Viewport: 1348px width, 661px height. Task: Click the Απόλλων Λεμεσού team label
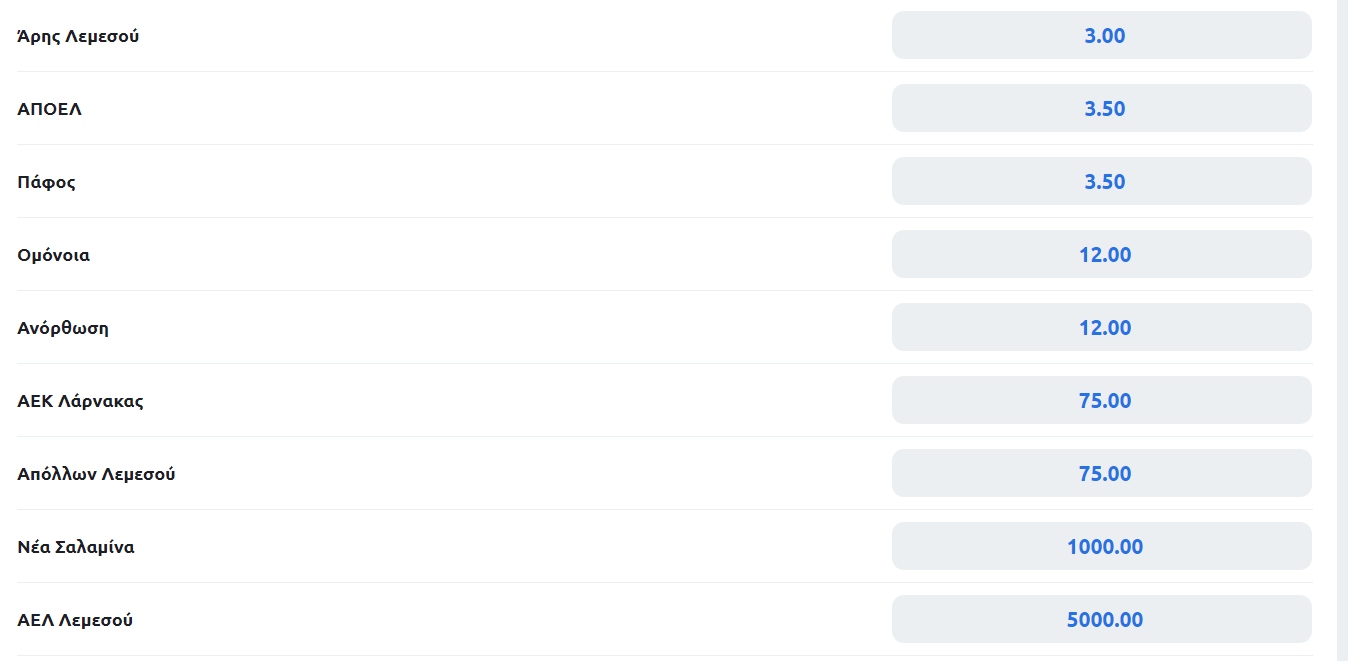tap(96, 475)
